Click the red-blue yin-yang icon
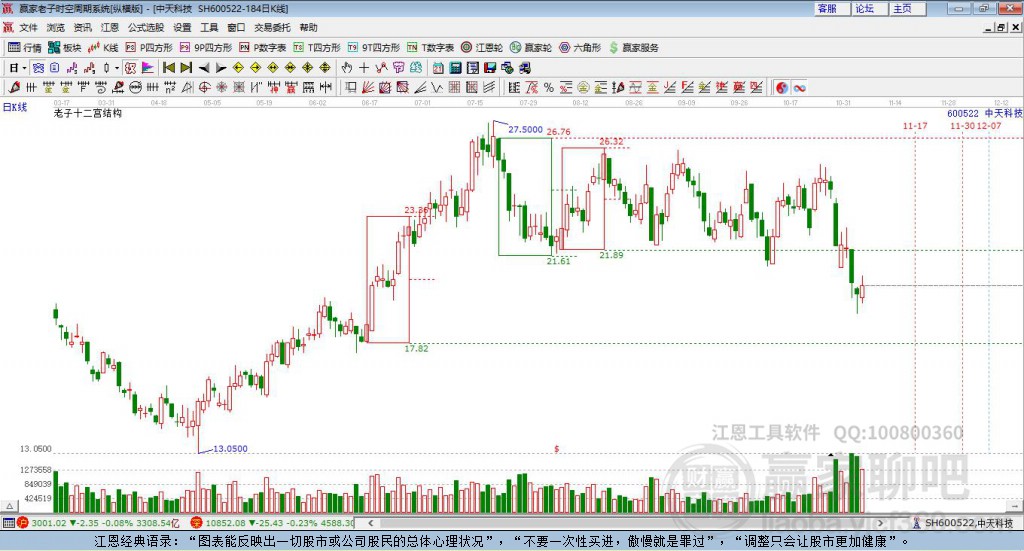Viewport: 1024px width, 551px height. pyautogui.click(x=782, y=87)
